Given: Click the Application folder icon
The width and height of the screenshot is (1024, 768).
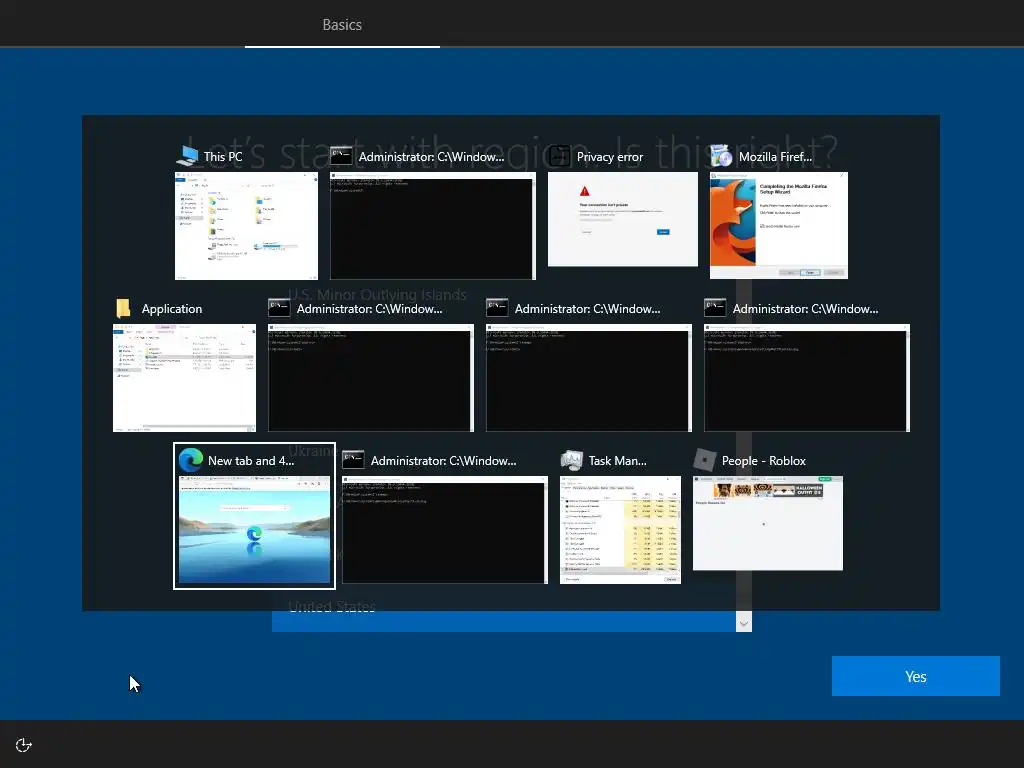Looking at the screenshot, I should 124,308.
